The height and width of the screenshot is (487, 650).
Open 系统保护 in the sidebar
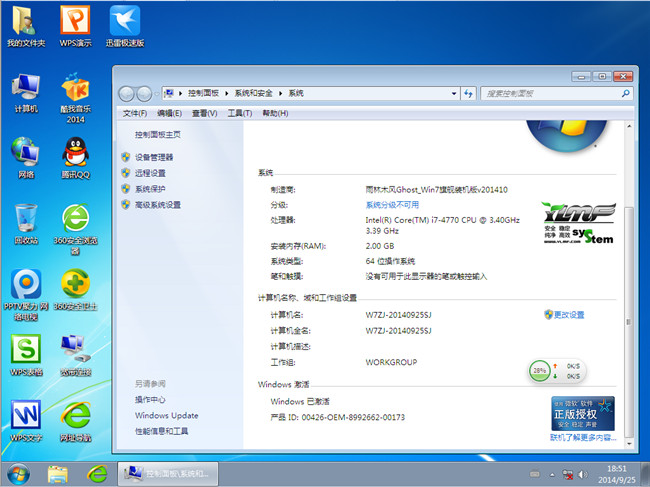(150, 189)
